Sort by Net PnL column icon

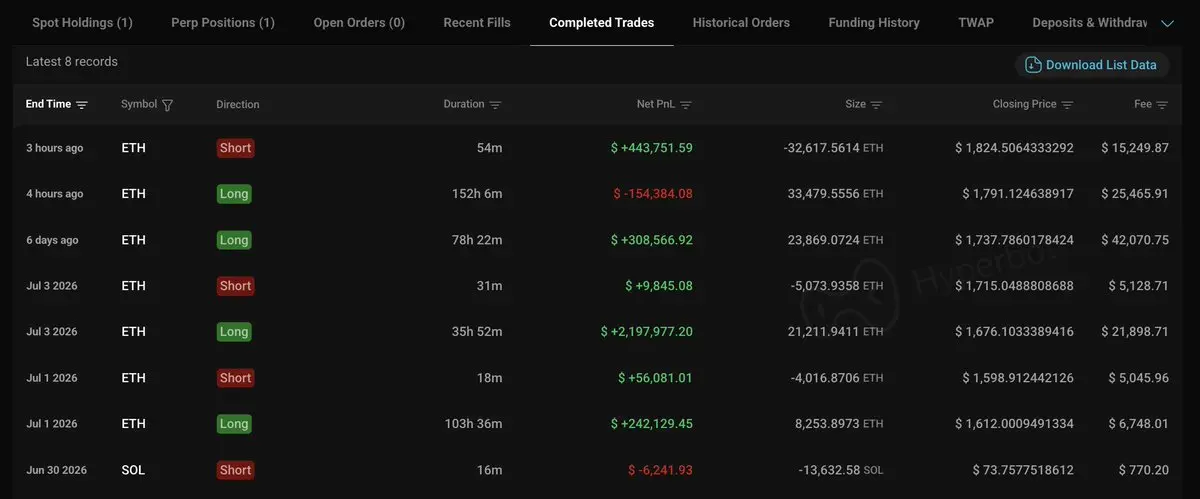click(x=686, y=105)
